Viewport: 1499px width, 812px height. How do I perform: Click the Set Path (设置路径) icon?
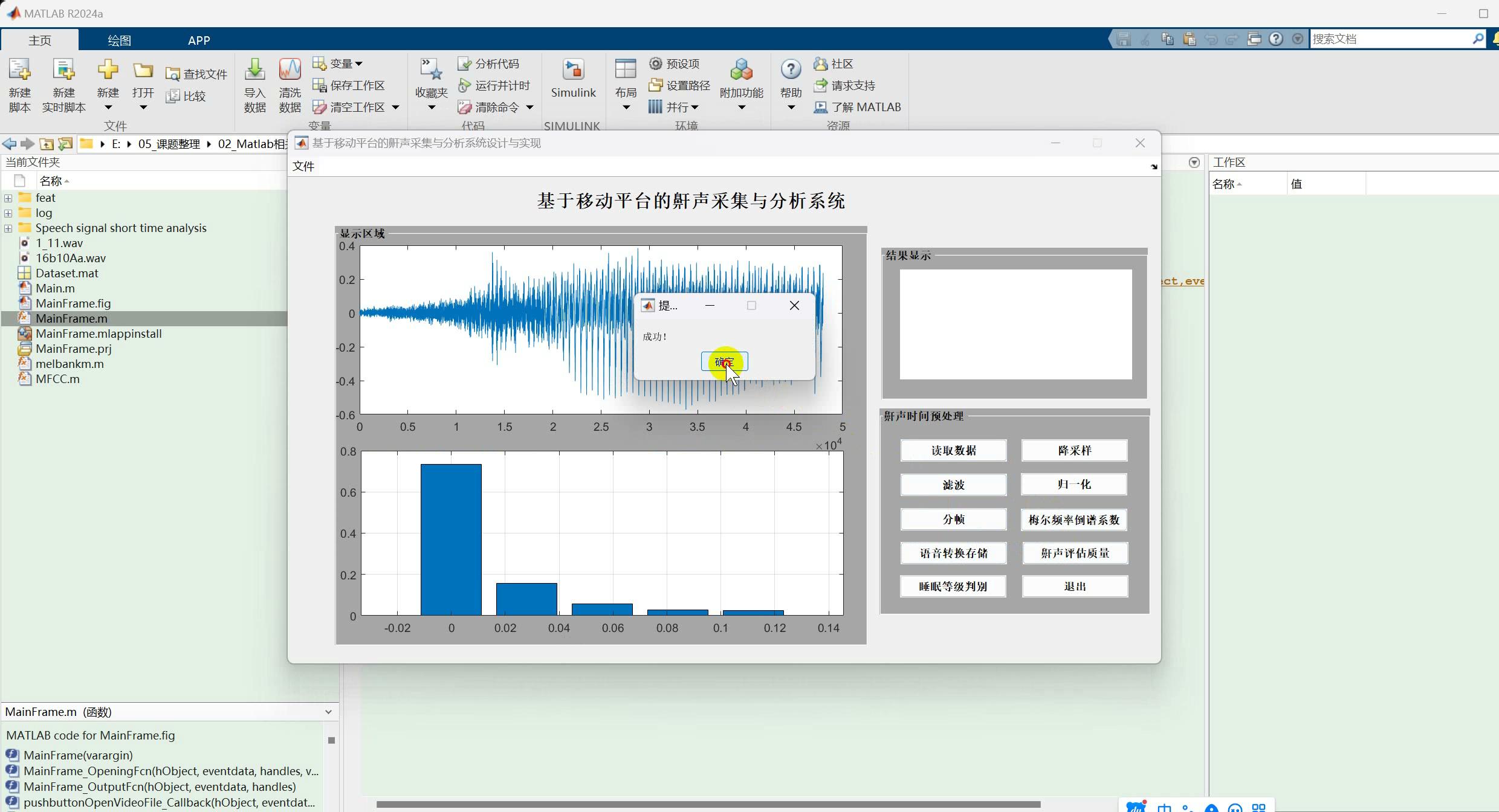tap(656, 85)
